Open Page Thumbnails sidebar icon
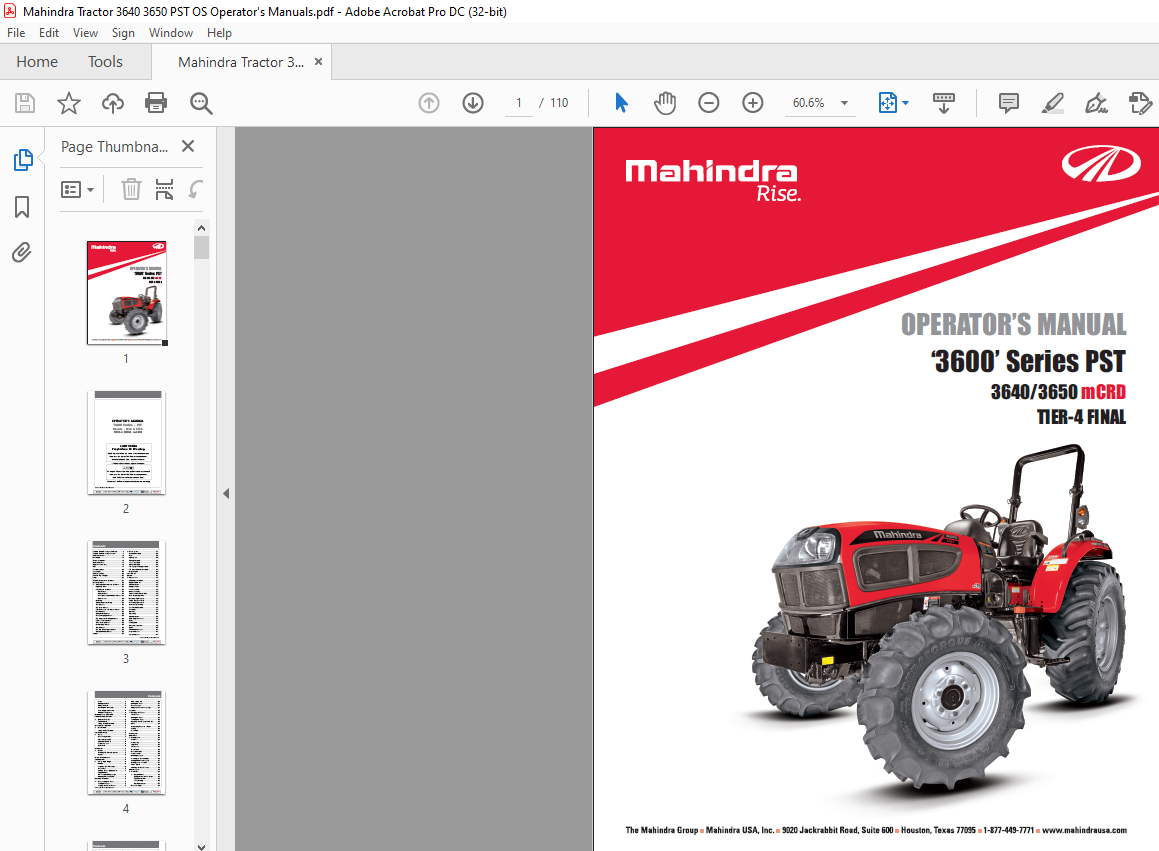The image size is (1159, 851). [x=23, y=160]
